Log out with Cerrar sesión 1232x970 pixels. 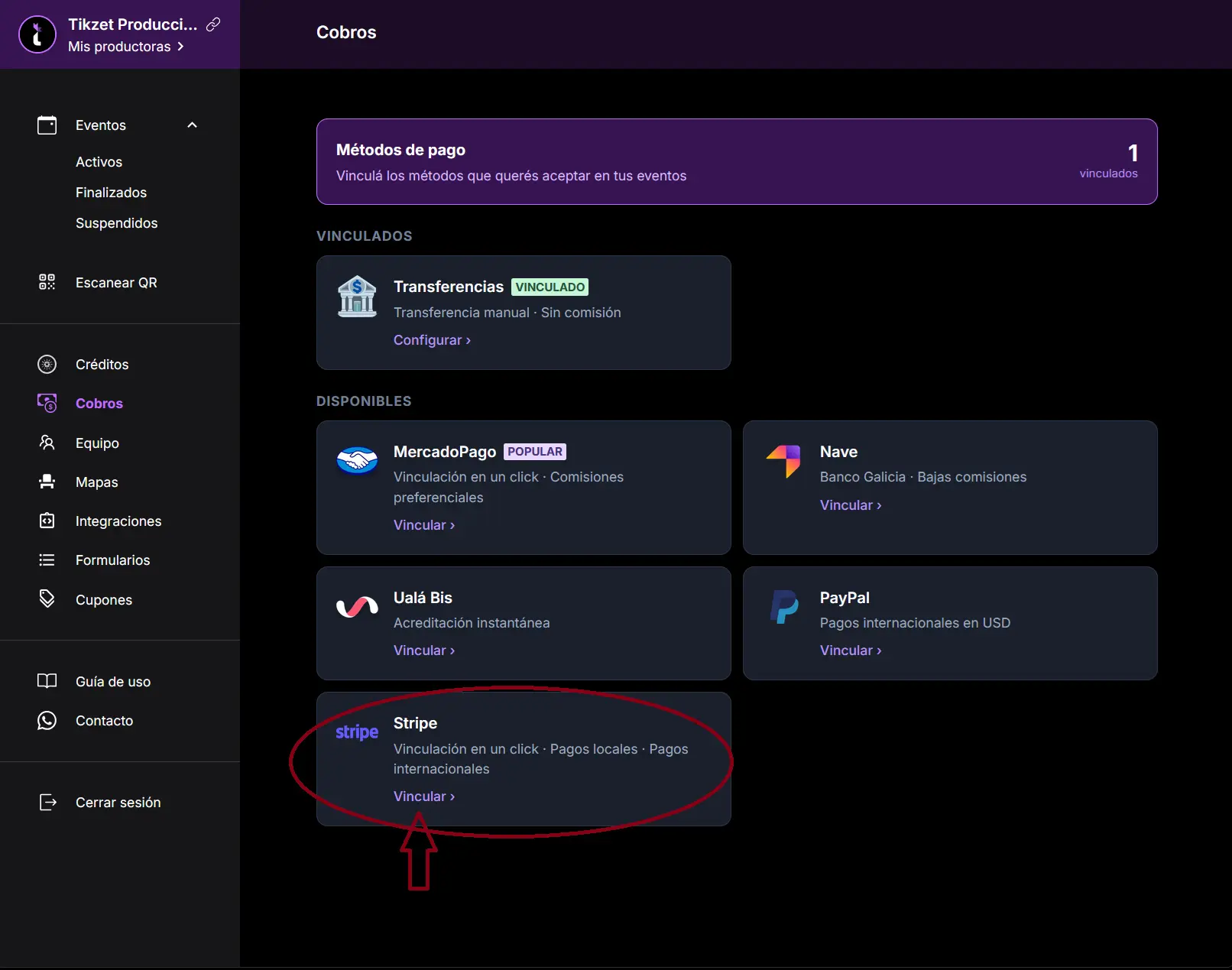click(118, 803)
